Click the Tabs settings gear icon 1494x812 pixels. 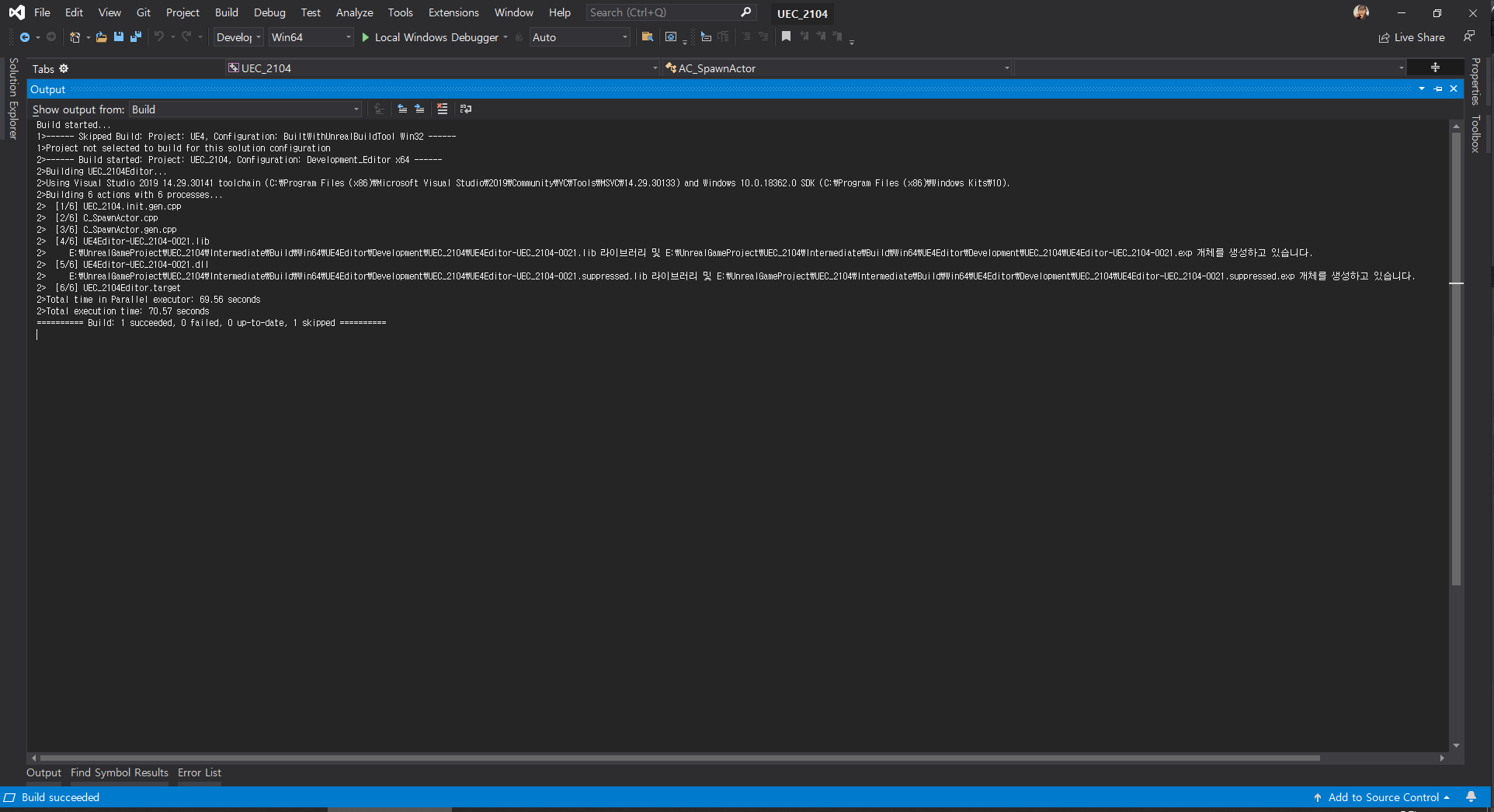click(64, 68)
